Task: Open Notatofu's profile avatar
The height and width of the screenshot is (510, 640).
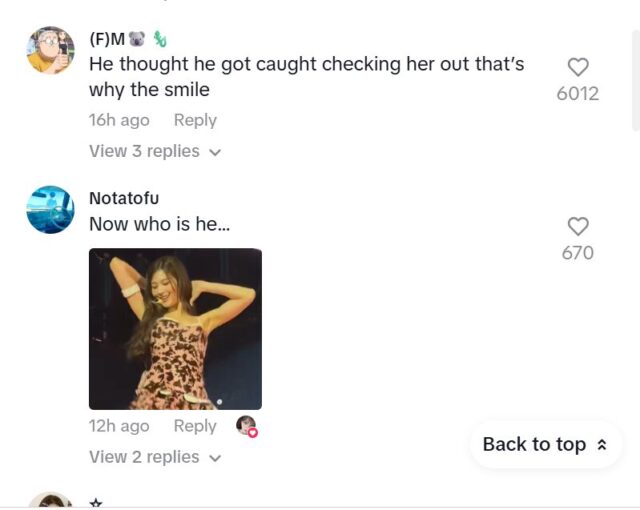Action: click(50, 209)
